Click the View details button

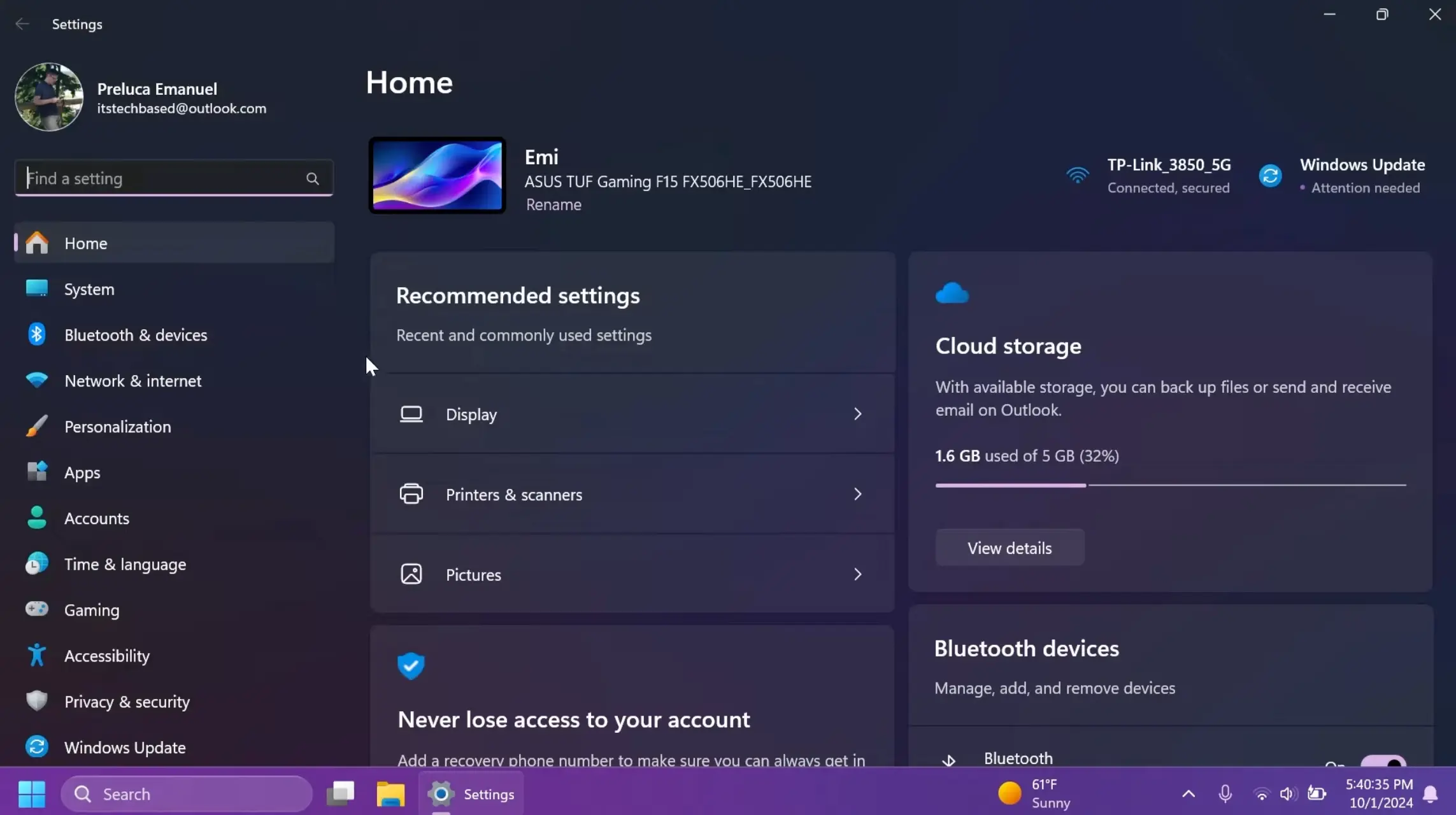[x=1010, y=548]
